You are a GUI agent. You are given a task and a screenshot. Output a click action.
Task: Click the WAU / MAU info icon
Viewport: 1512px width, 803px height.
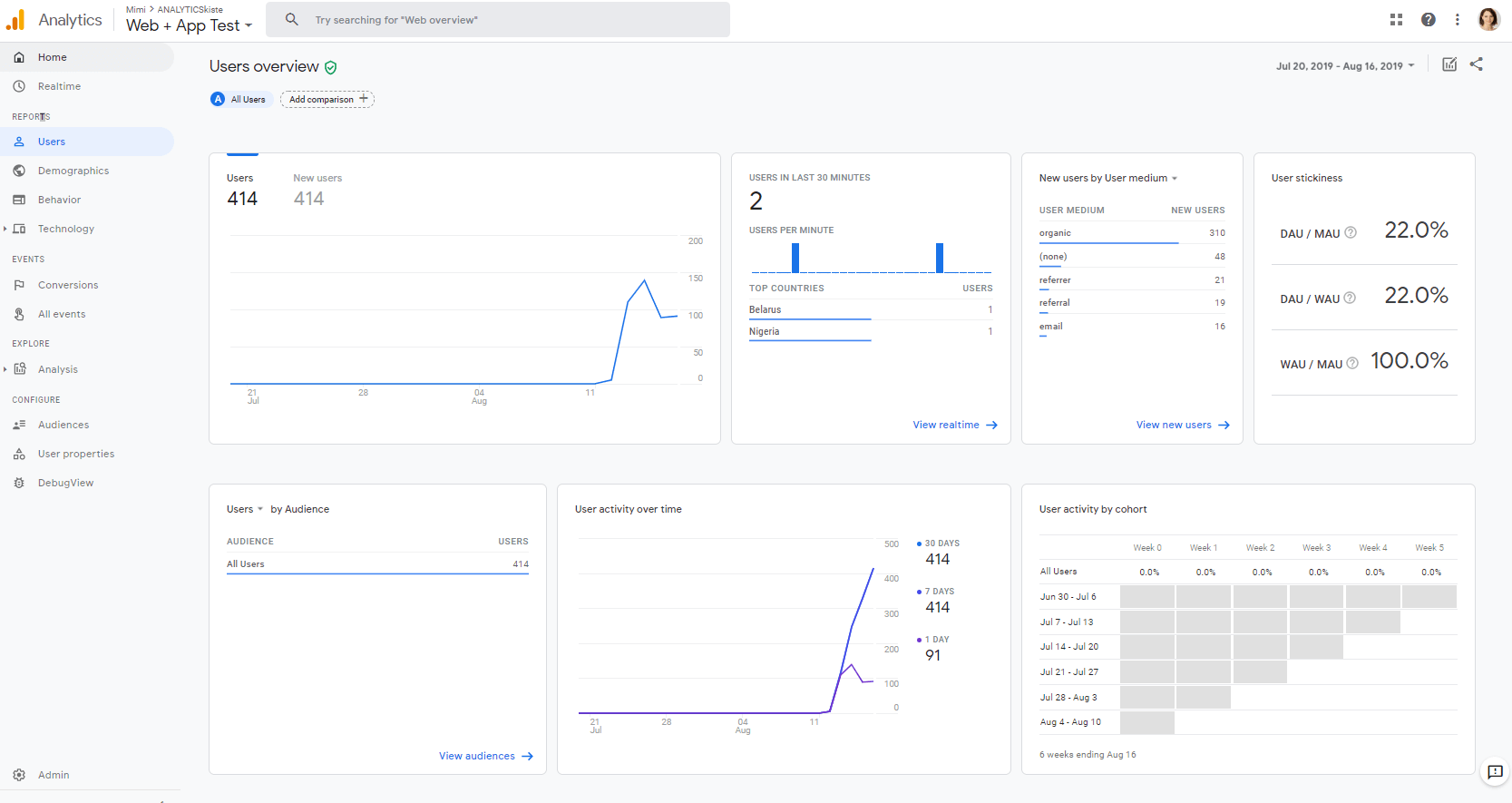click(x=1352, y=364)
